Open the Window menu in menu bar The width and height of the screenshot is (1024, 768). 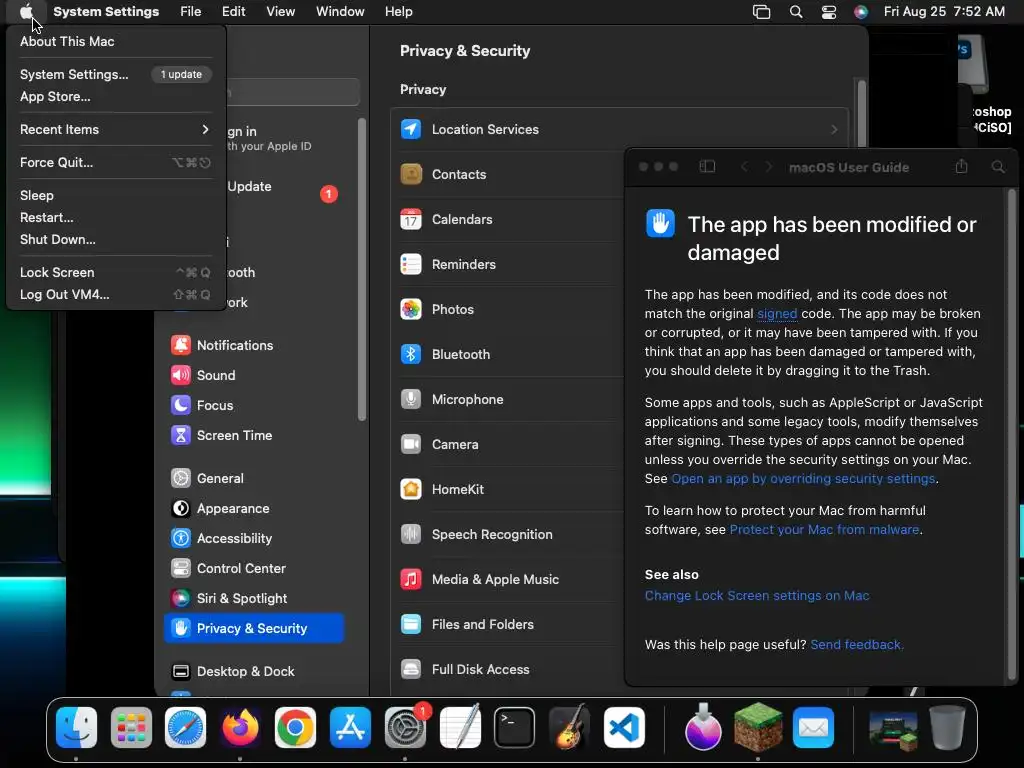340,12
